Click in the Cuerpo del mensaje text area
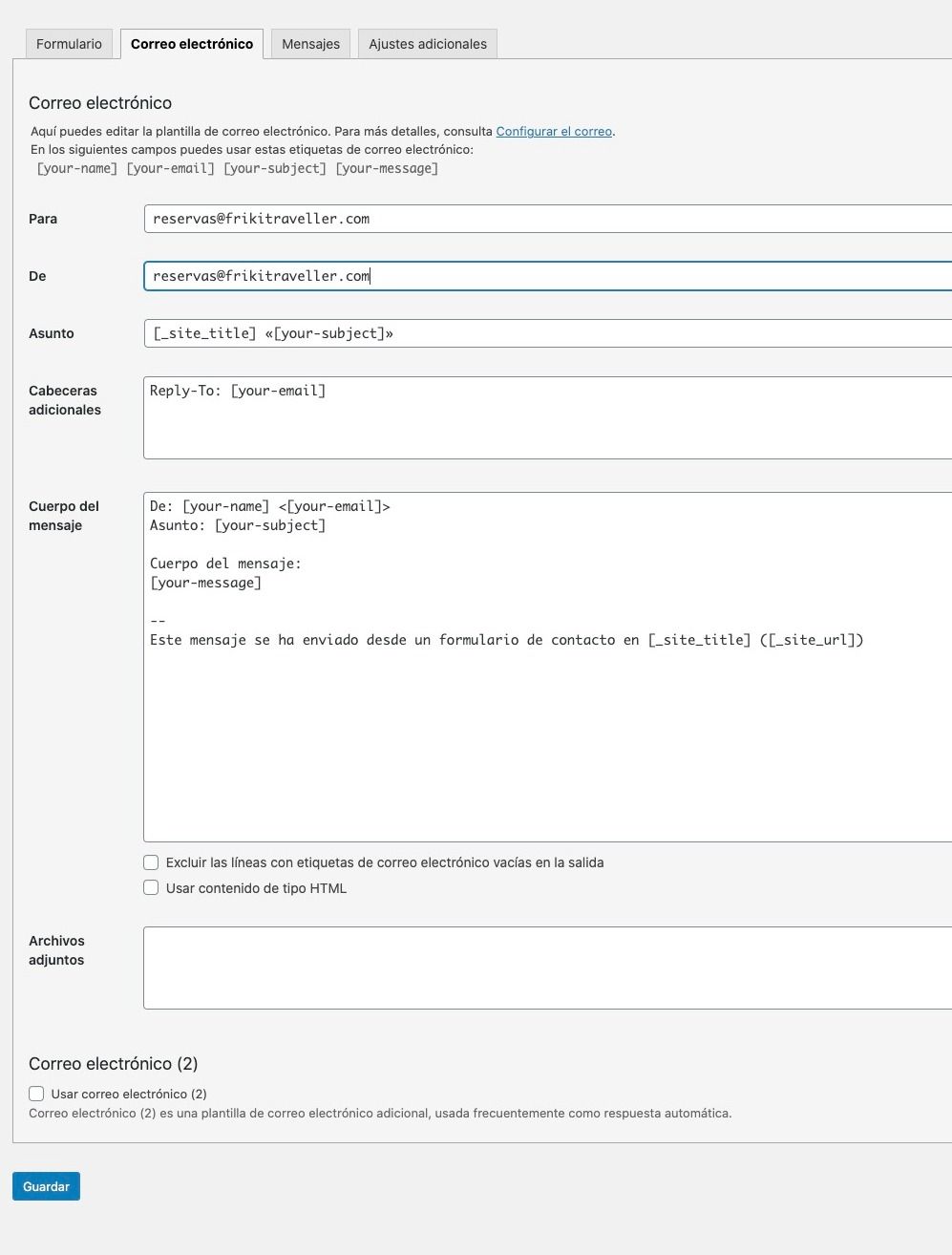The width and height of the screenshot is (952, 1255). (x=547, y=667)
